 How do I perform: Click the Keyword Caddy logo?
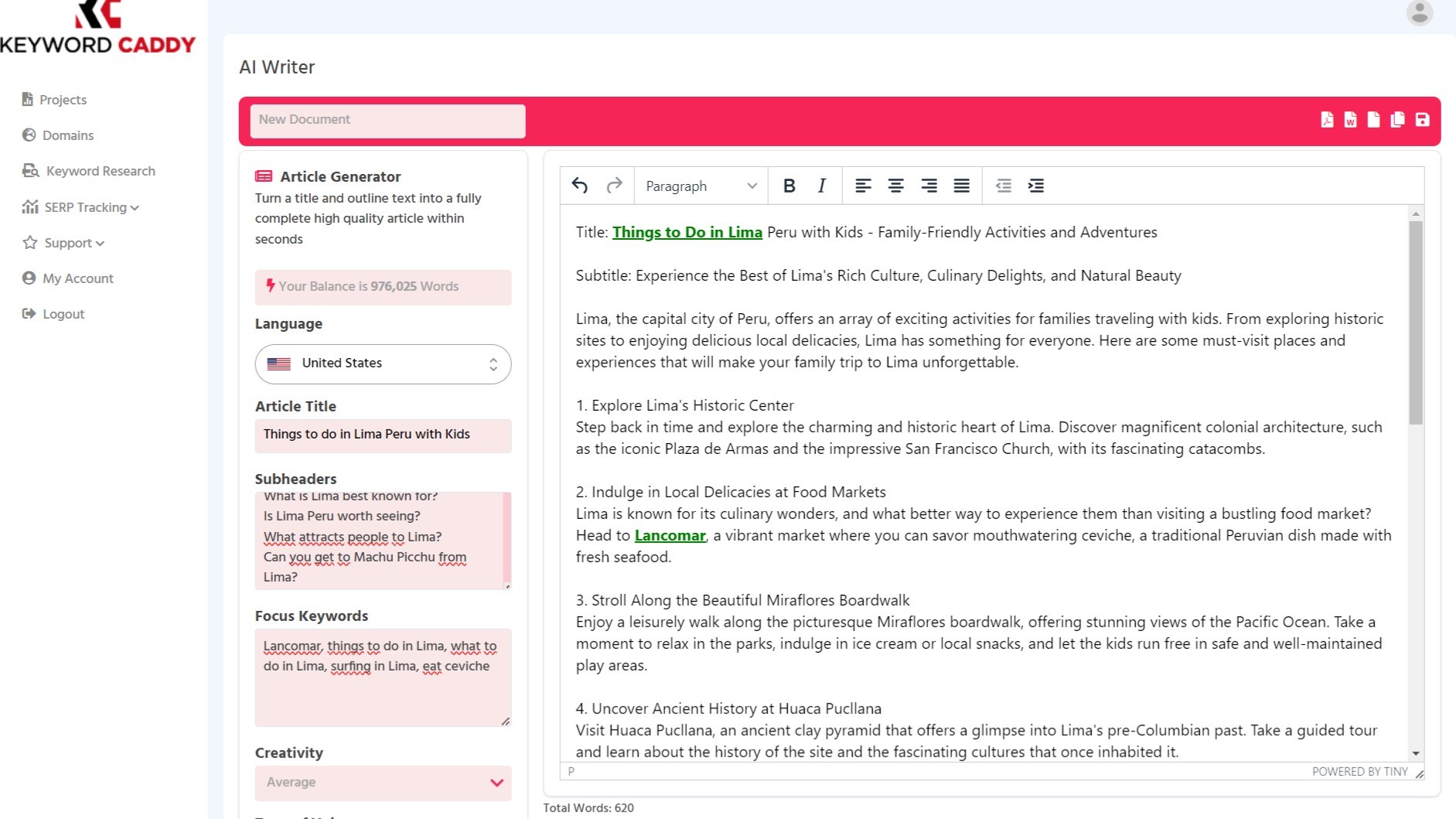[x=97, y=28]
